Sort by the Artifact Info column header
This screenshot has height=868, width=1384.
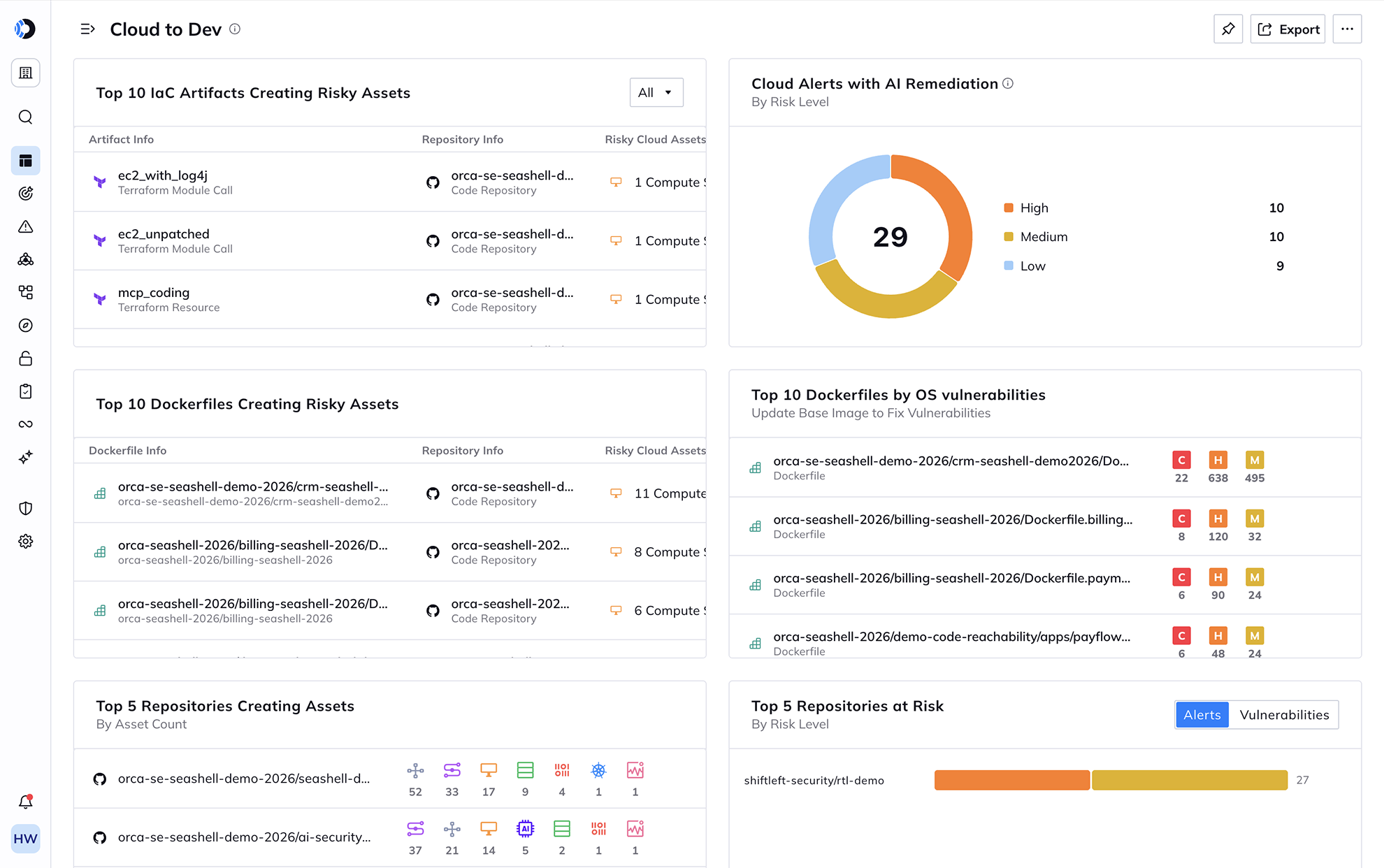click(x=122, y=139)
